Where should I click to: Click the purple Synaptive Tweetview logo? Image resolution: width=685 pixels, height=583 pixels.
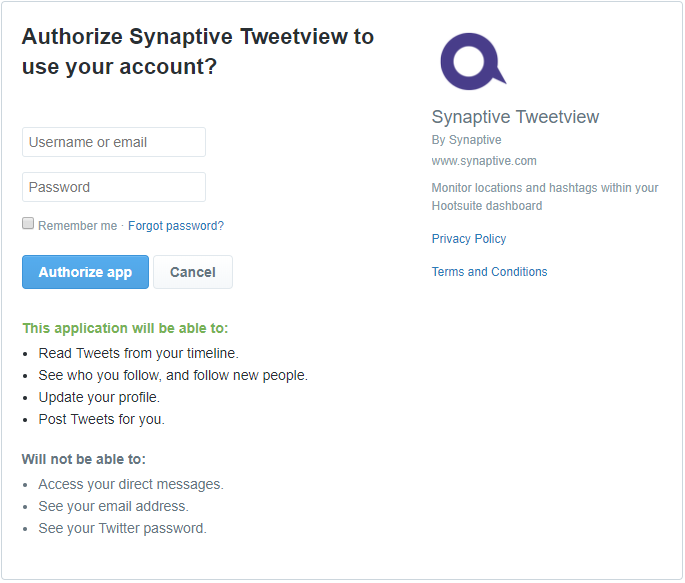pyautogui.click(x=473, y=62)
